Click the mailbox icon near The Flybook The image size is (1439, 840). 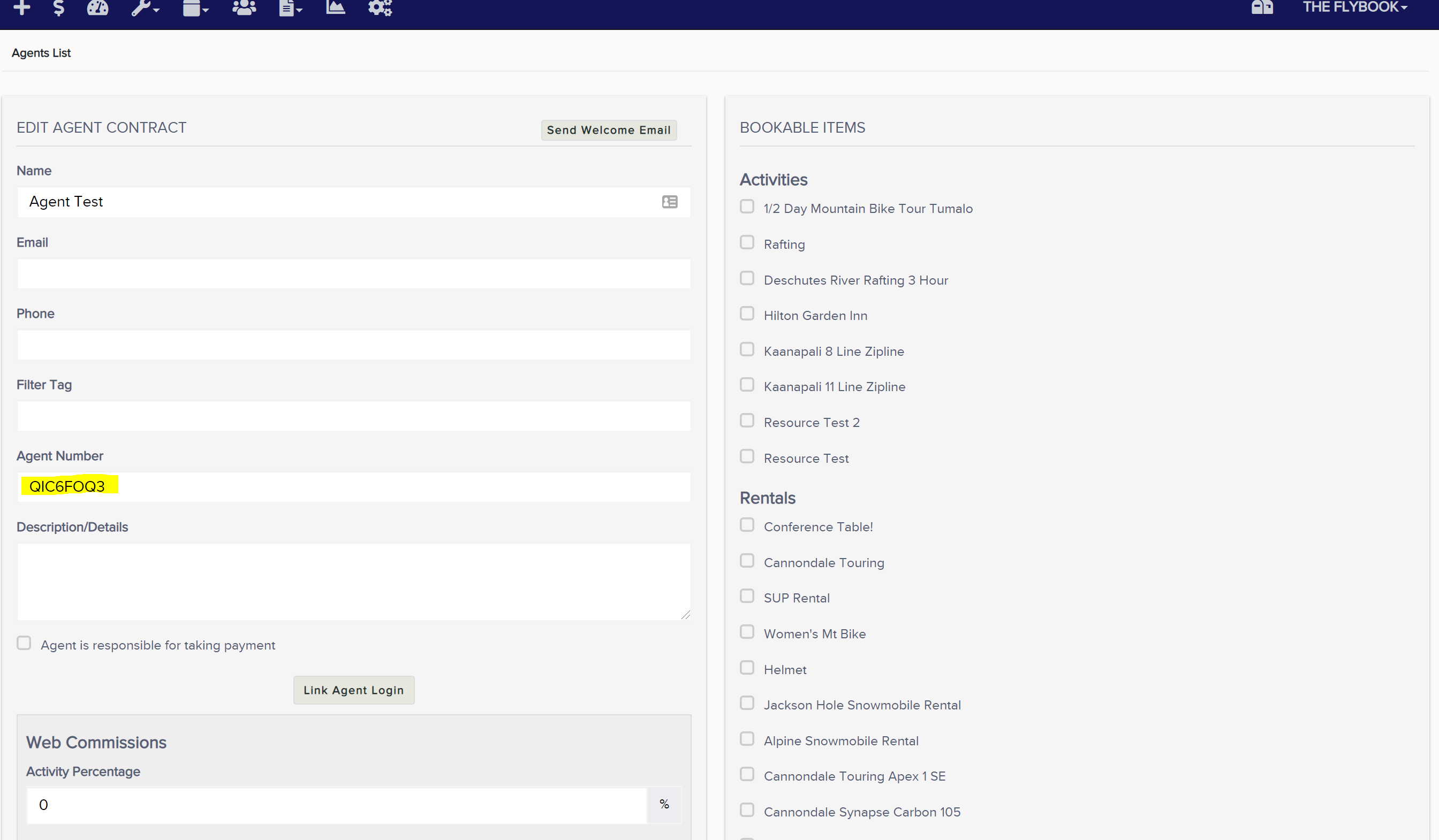click(x=1262, y=7)
